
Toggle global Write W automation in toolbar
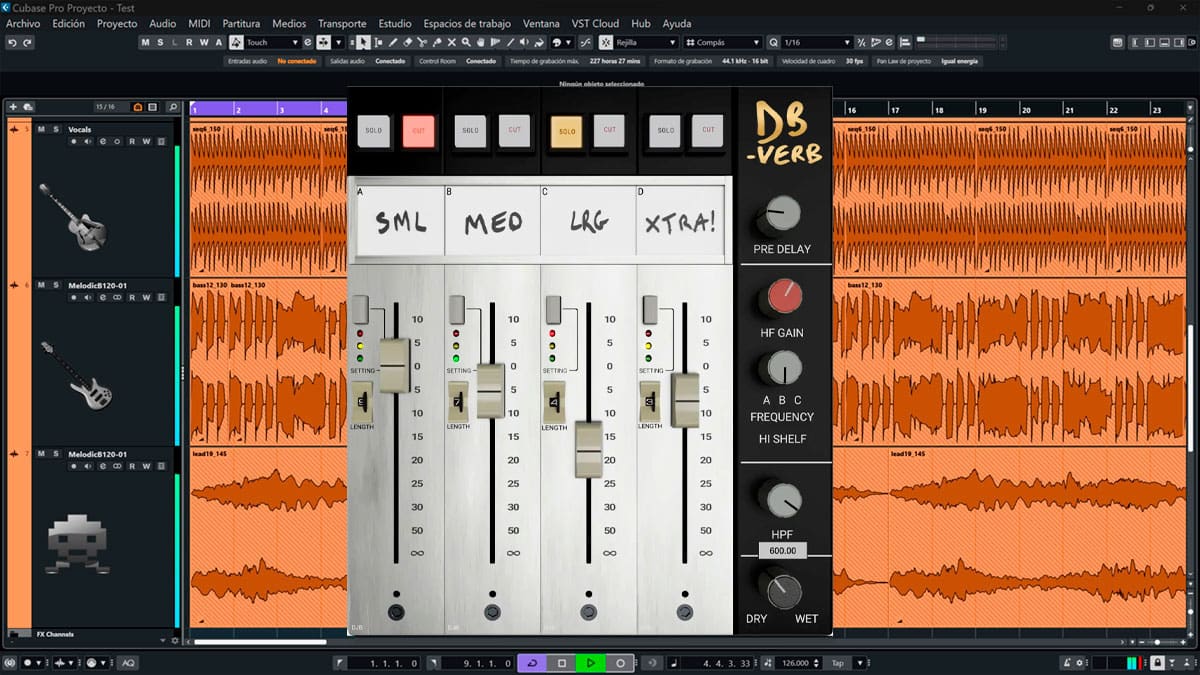coord(204,43)
